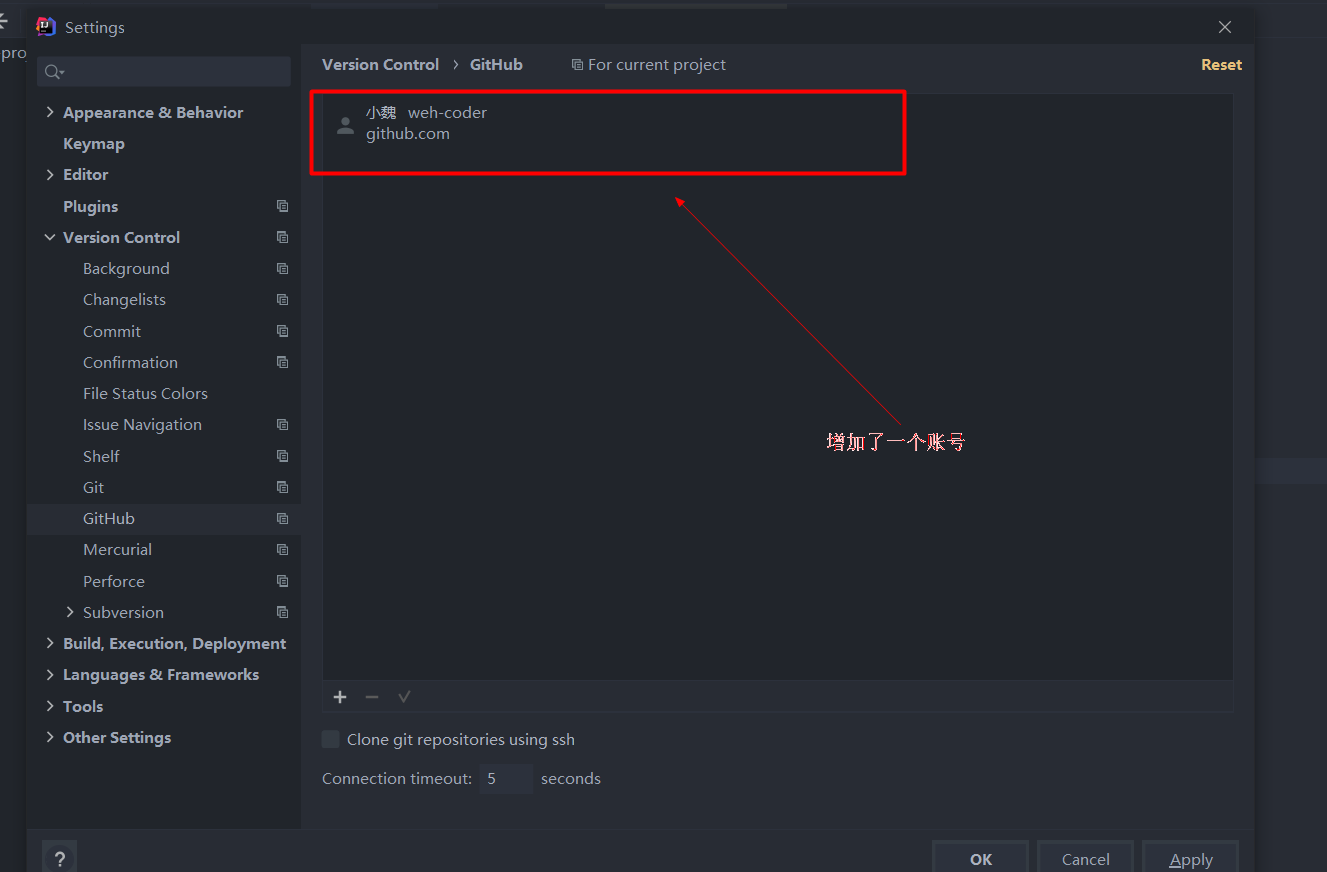Collapse the Version Control section
The width and height of the screenshot is (1327, 872).
(x=50, y=237)
